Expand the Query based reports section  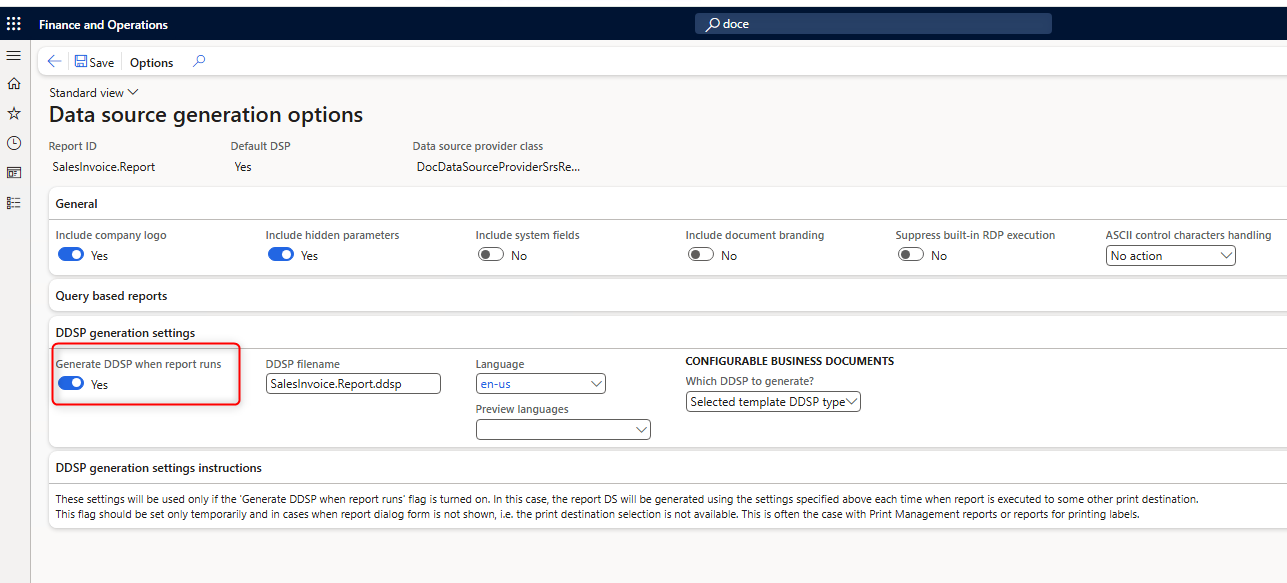(111, 296)
